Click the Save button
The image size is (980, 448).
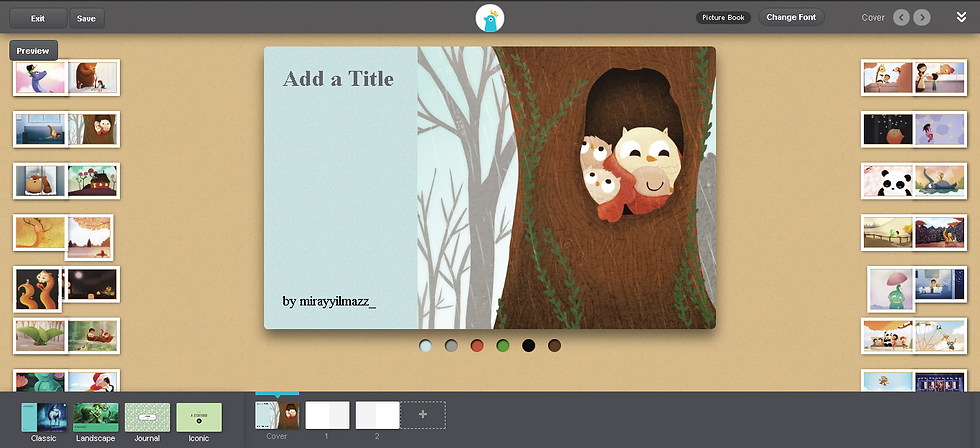86,18
